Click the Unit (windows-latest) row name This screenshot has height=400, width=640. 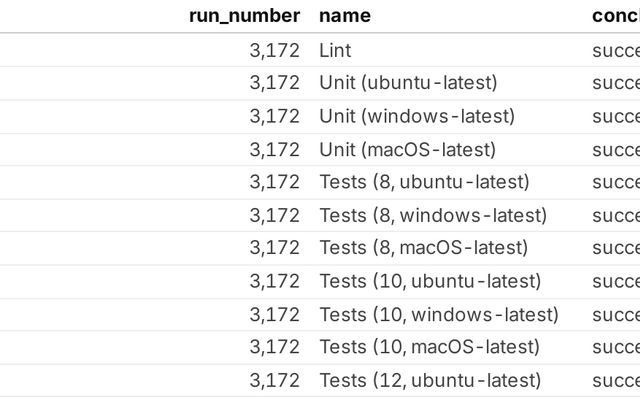417,116
